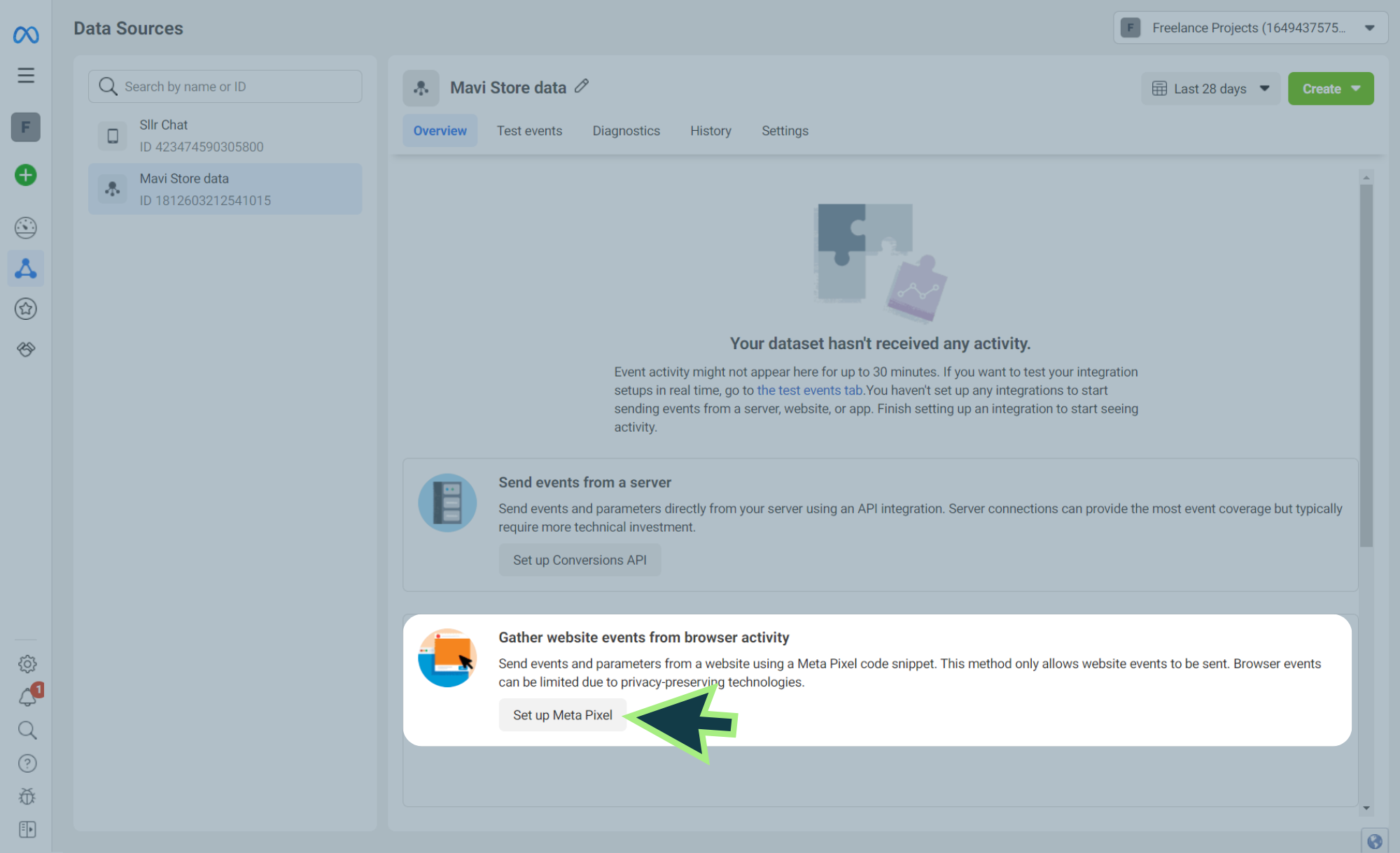Click the pencil icon to rename dataset
Screen dimensions: 1400x853
coord(582,87)
